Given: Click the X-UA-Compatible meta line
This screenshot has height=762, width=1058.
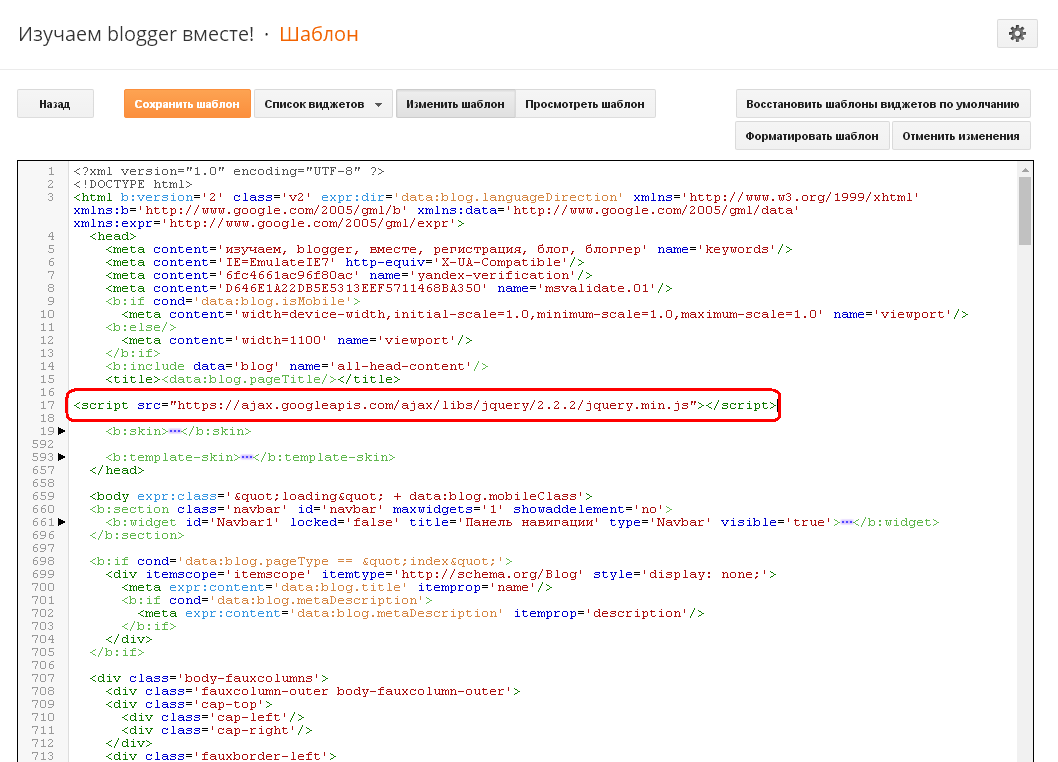Looking at the screenshot, I should click(345, 263).
